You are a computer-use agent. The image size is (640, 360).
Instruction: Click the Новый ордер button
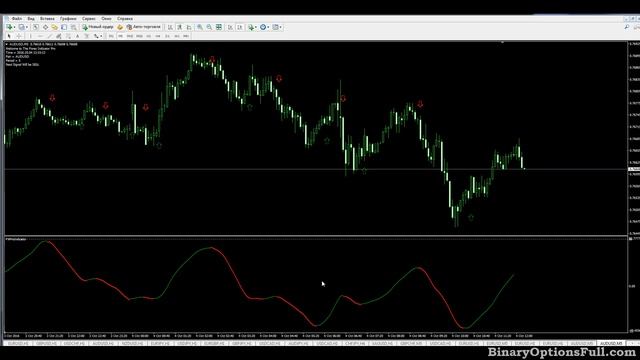coord(98,27)
